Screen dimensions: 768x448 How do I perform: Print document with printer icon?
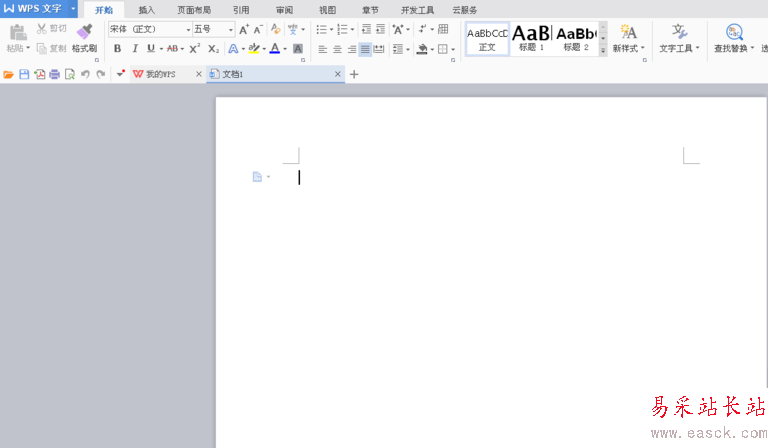click(x=54, y=74)
